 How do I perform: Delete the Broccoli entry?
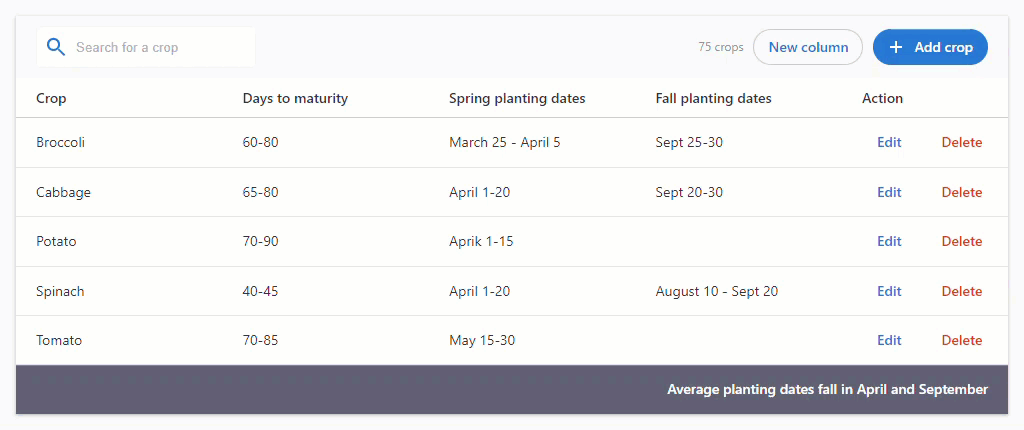coord(961,142)
